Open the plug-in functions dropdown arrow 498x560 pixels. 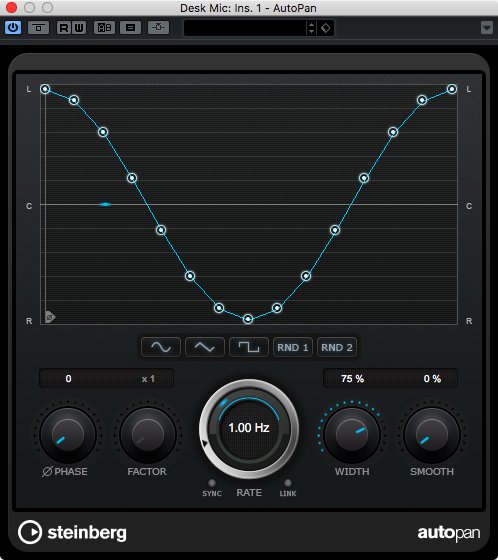[x=487, y=28]
